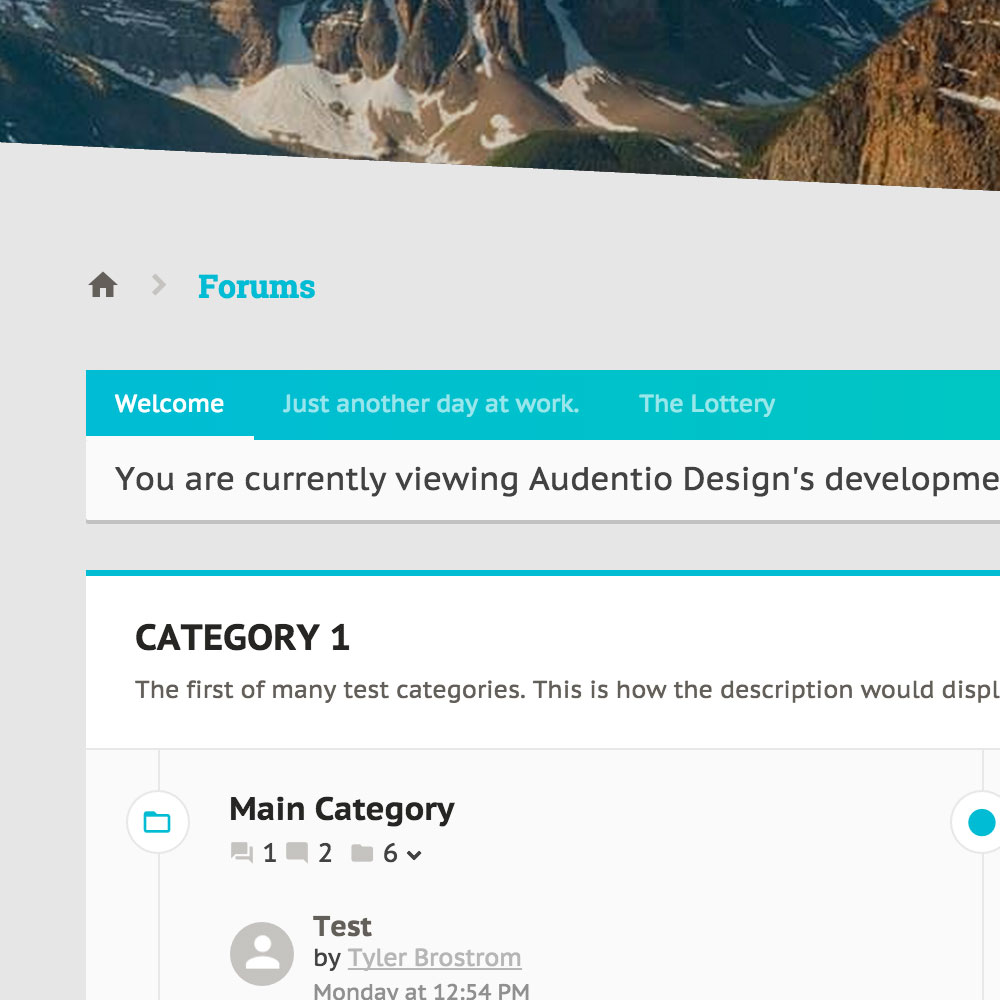Click the blue circle indicator at right
The image size is (1000, 1000).
[982, 823]
